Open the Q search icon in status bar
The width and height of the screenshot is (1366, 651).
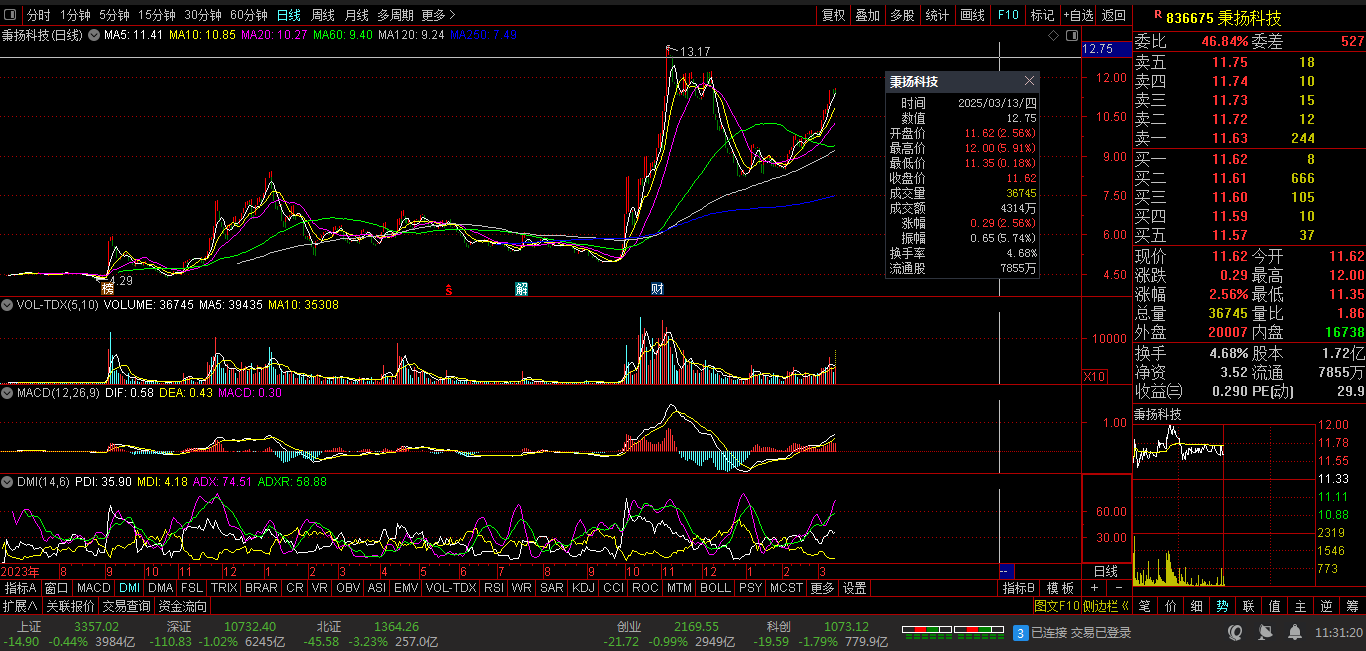[1236, 632]
